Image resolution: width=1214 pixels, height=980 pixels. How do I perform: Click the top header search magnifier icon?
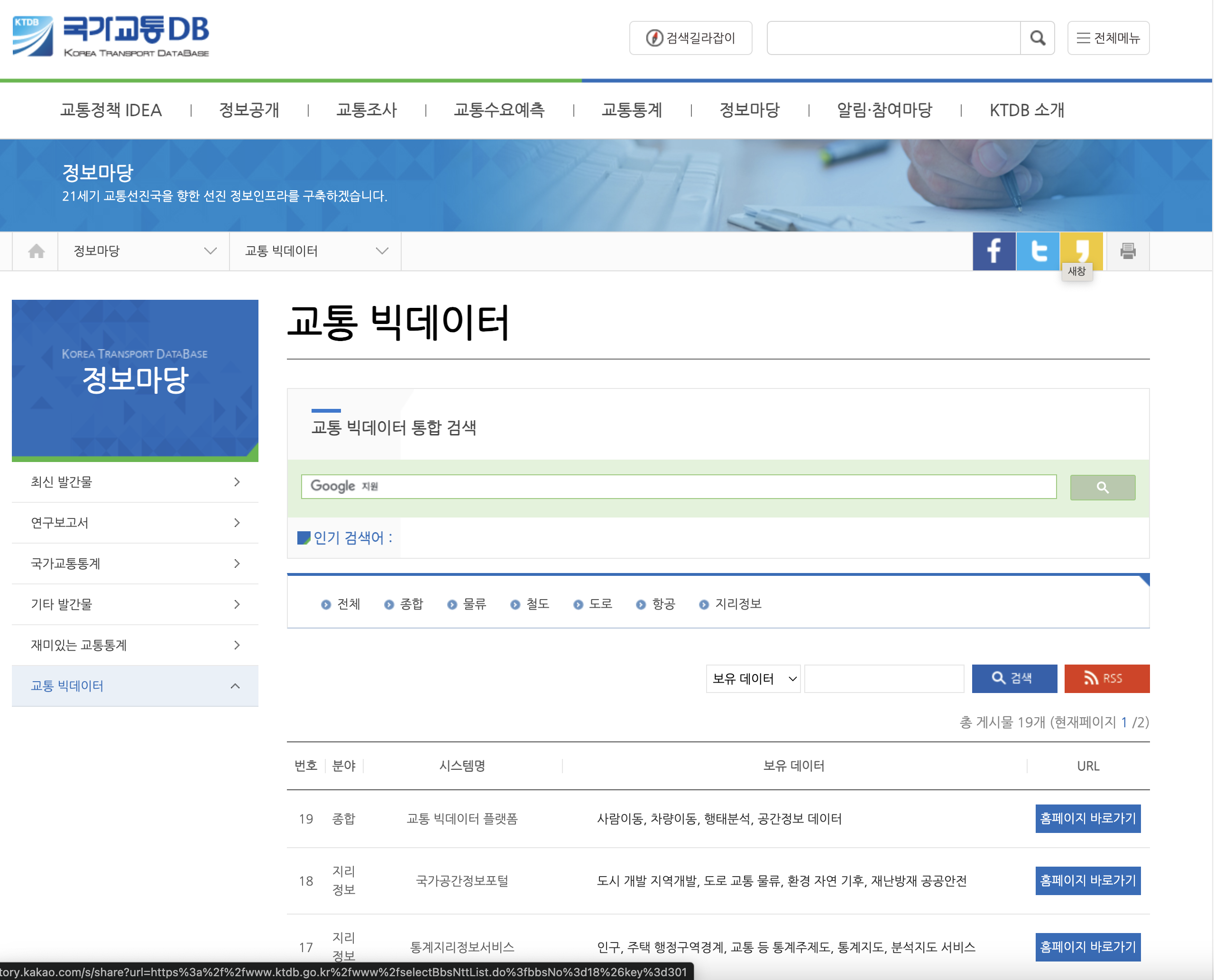coord(1037,38)
